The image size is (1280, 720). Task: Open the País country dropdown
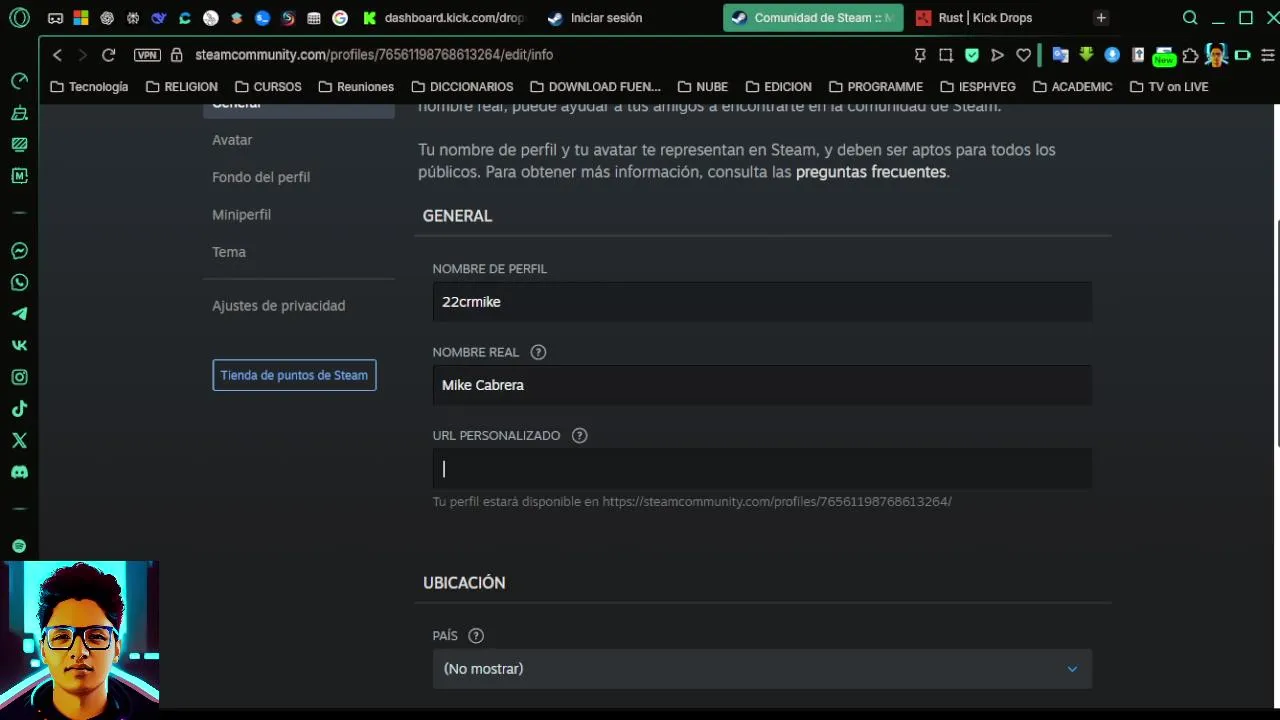coord(762,669)
